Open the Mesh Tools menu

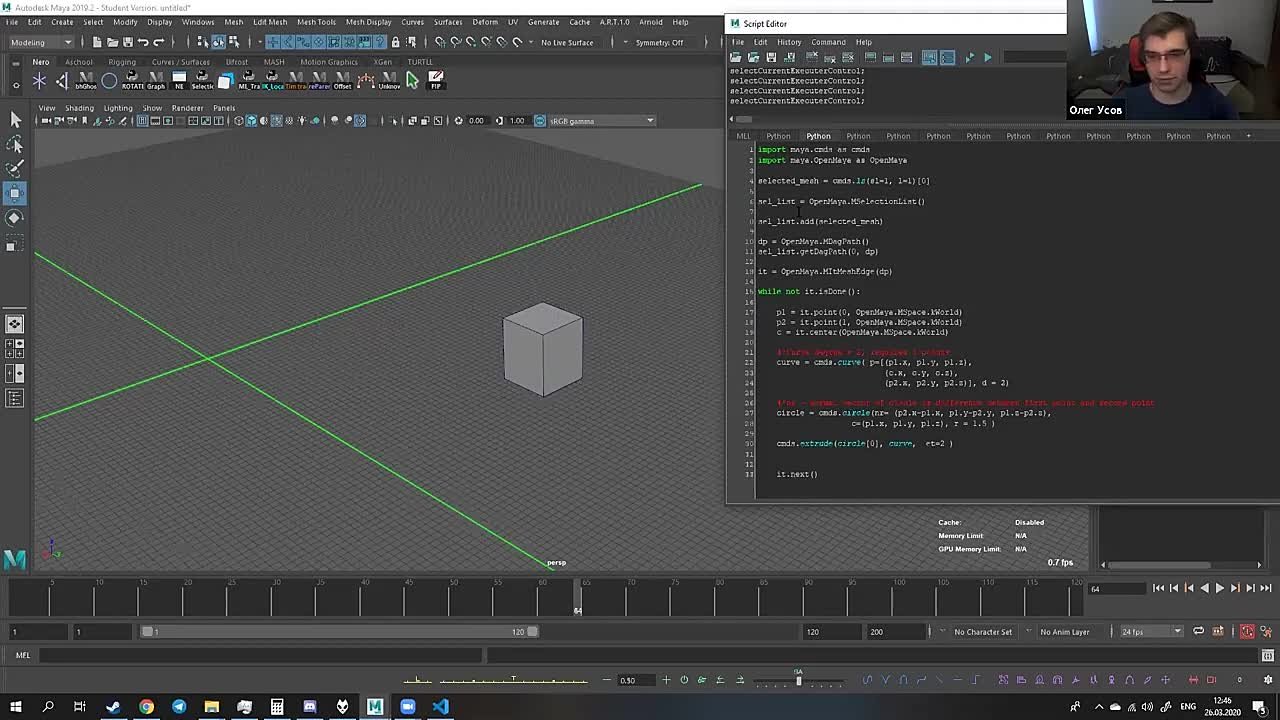pos(316,22)
